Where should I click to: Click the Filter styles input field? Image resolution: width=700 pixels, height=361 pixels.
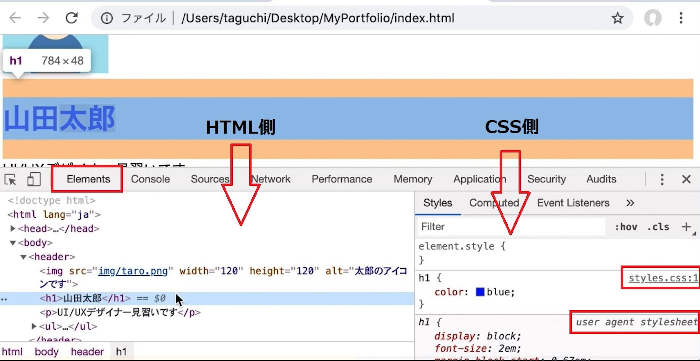pos(510,227)
